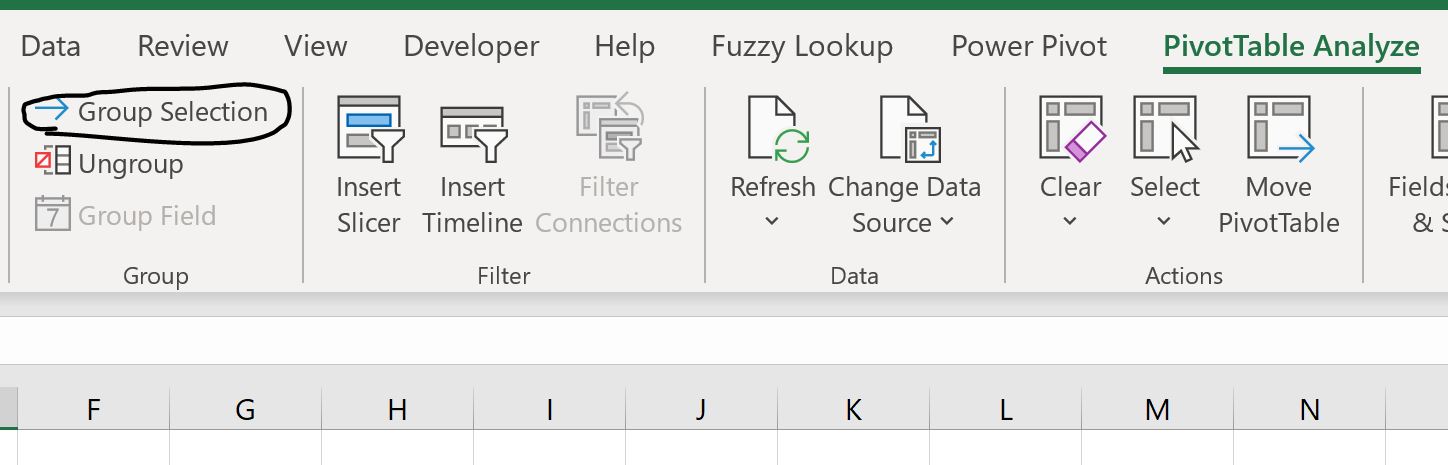This screenshot has height=465, width=1448.
Task: Select column K header
Action: [853, 408]
